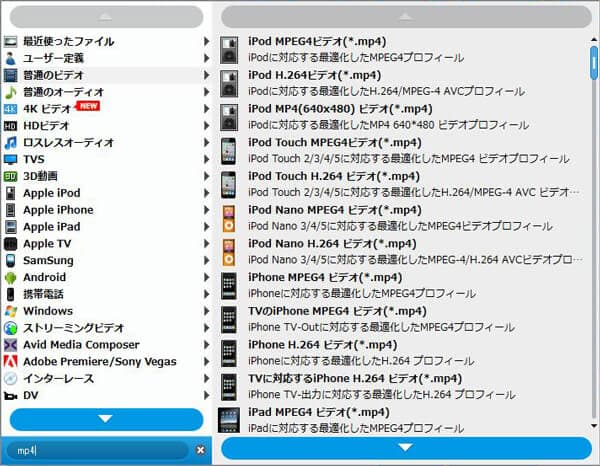Image resolution: width=600 pixels, height=466 pixels.
Task: Expand the TVS submenu arrow
Action: [206, 160]
